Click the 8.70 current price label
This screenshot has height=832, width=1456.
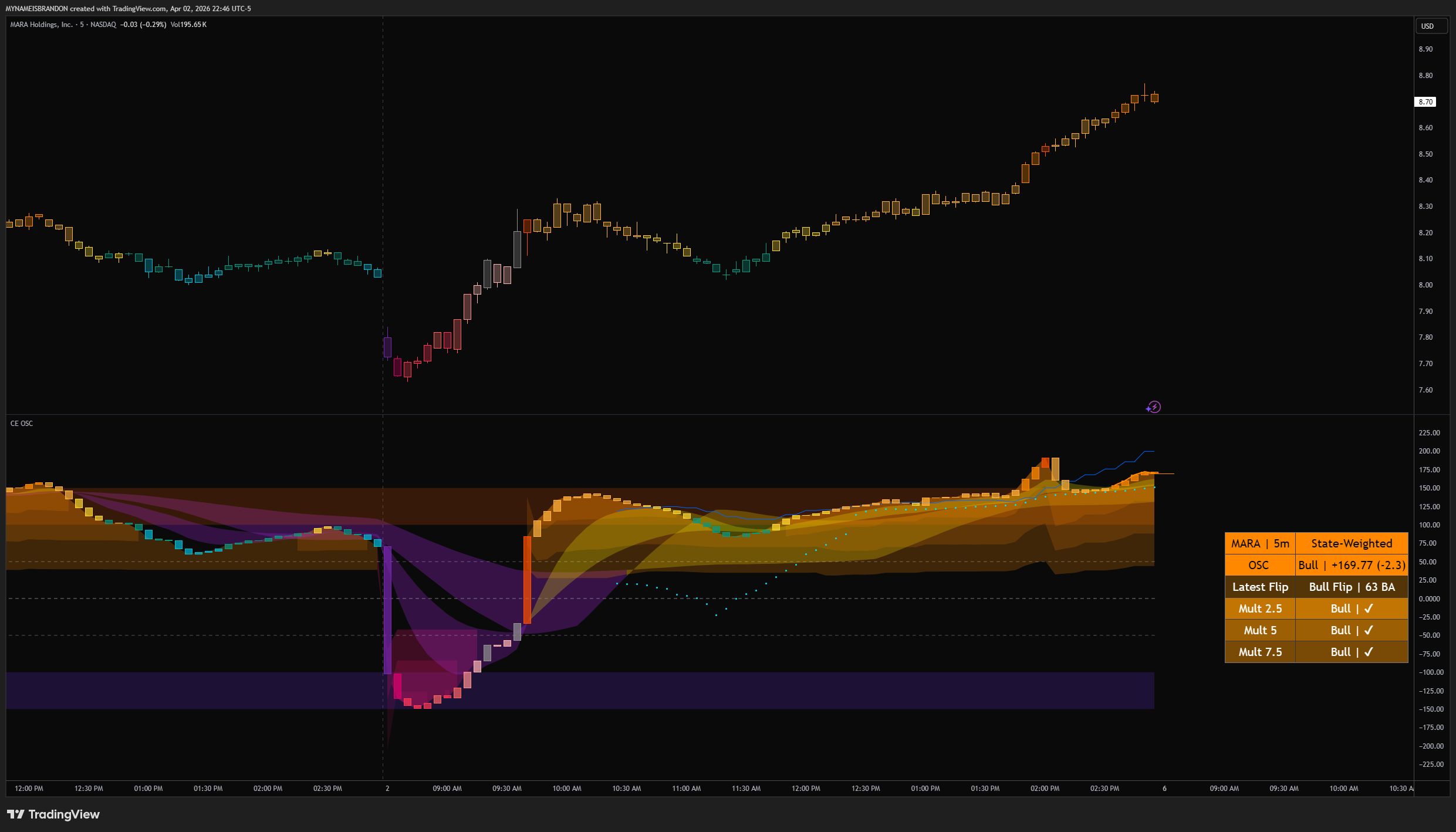1425,102
